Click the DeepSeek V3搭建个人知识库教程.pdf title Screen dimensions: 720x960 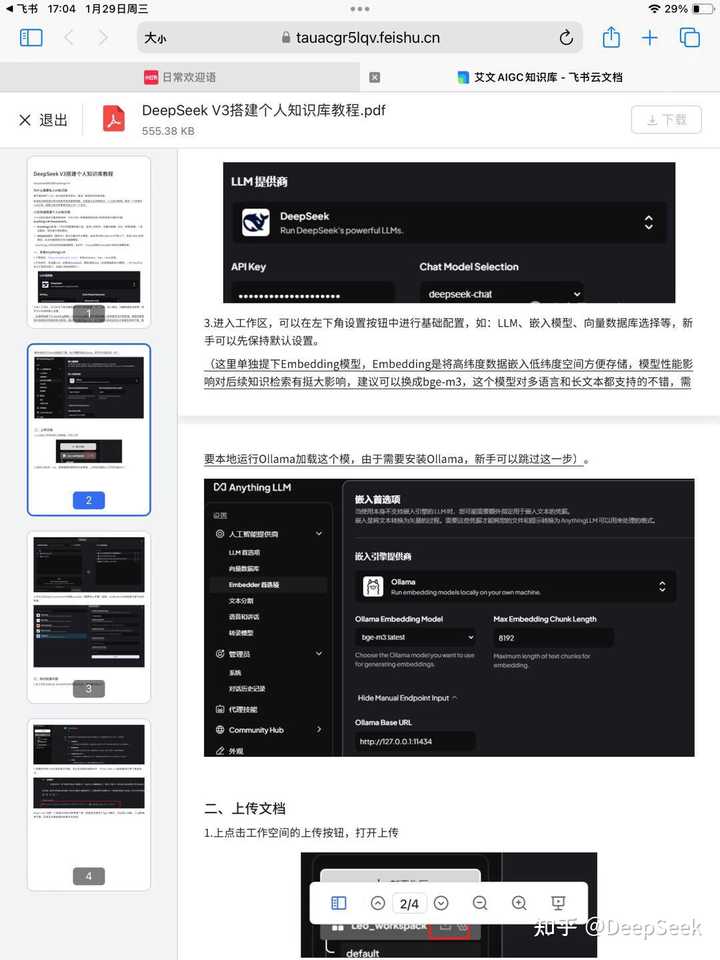pos(264,110)
